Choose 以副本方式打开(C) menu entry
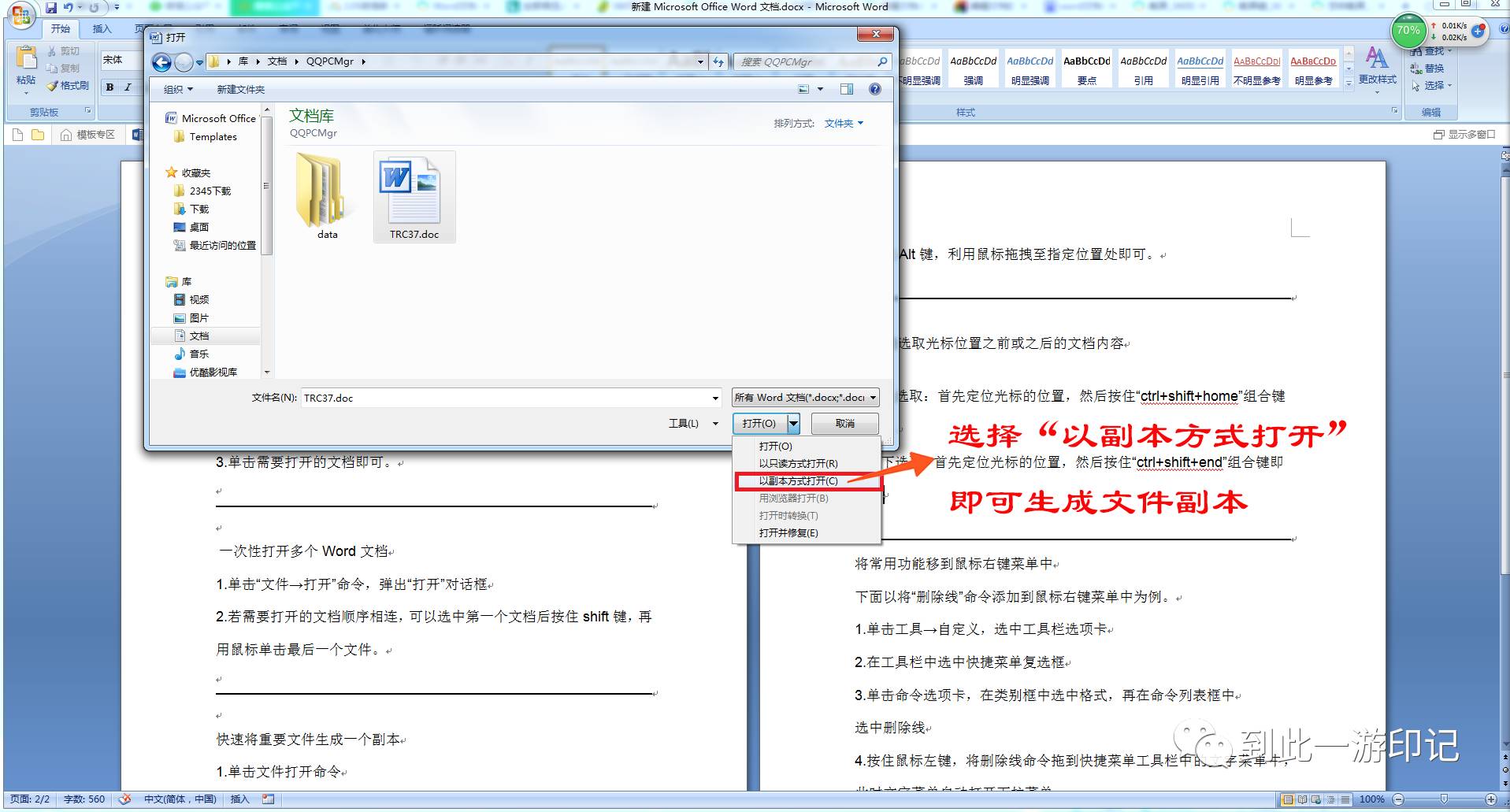1510x812 pixels. [x=807, y=481]
